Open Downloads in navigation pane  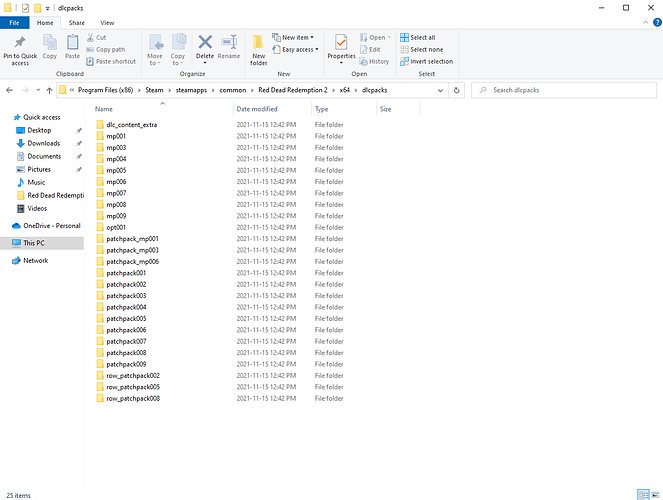(44, 143)
